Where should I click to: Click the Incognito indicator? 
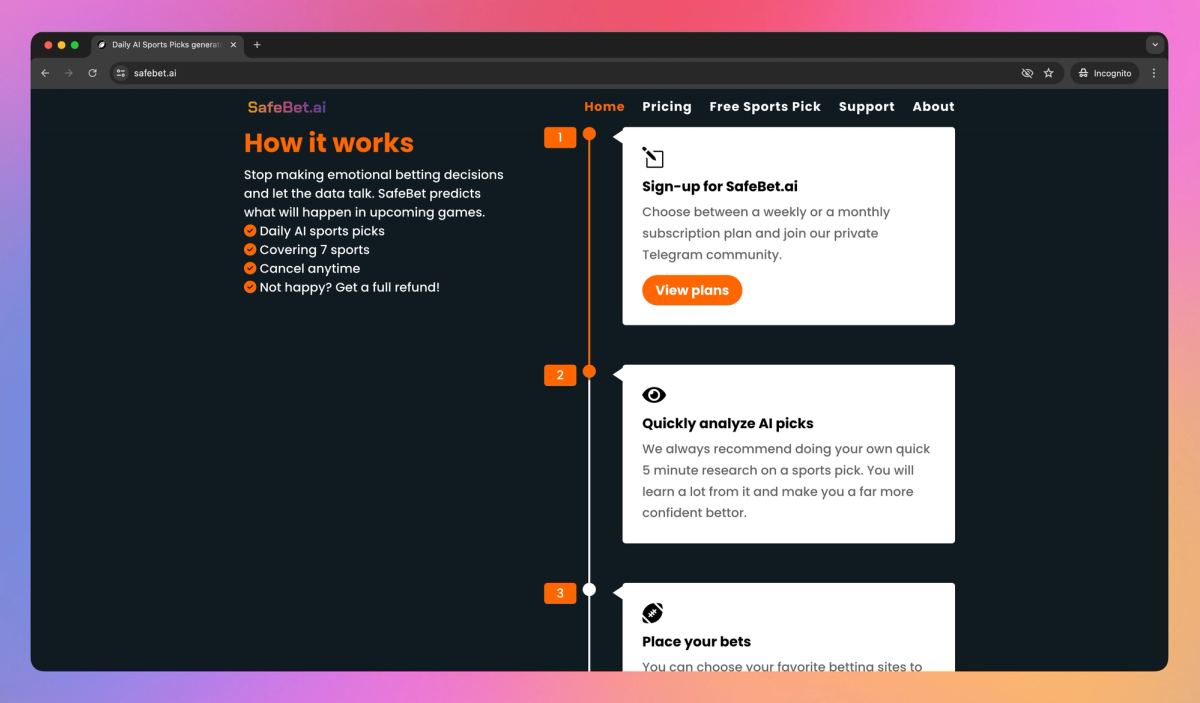click(x=1105, y=73)
